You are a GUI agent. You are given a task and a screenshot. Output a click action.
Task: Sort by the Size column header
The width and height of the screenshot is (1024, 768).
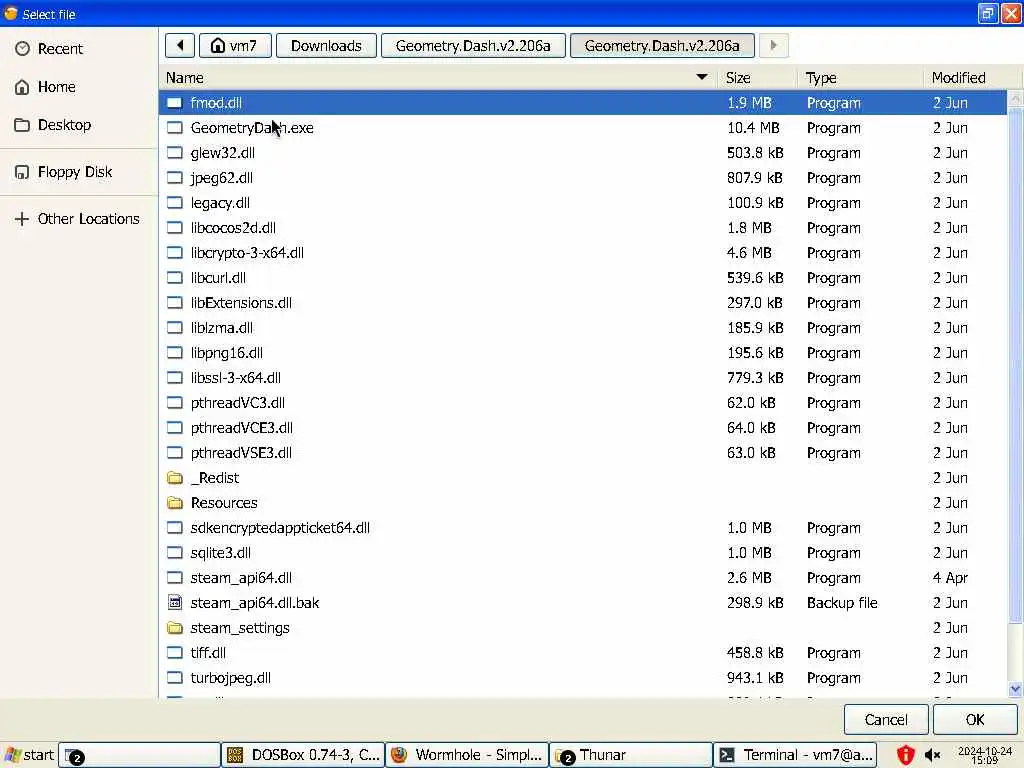(x=758, y=78)
